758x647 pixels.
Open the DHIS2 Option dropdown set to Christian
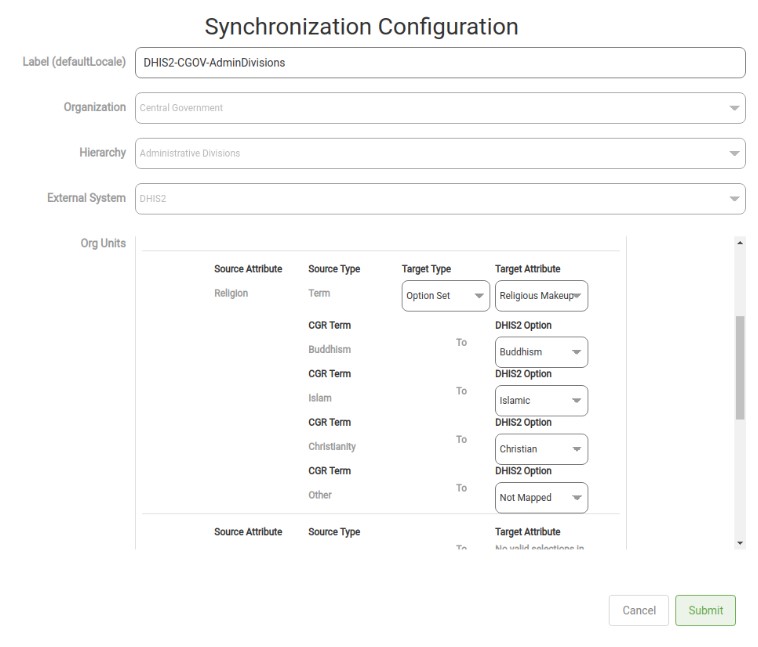541,449
